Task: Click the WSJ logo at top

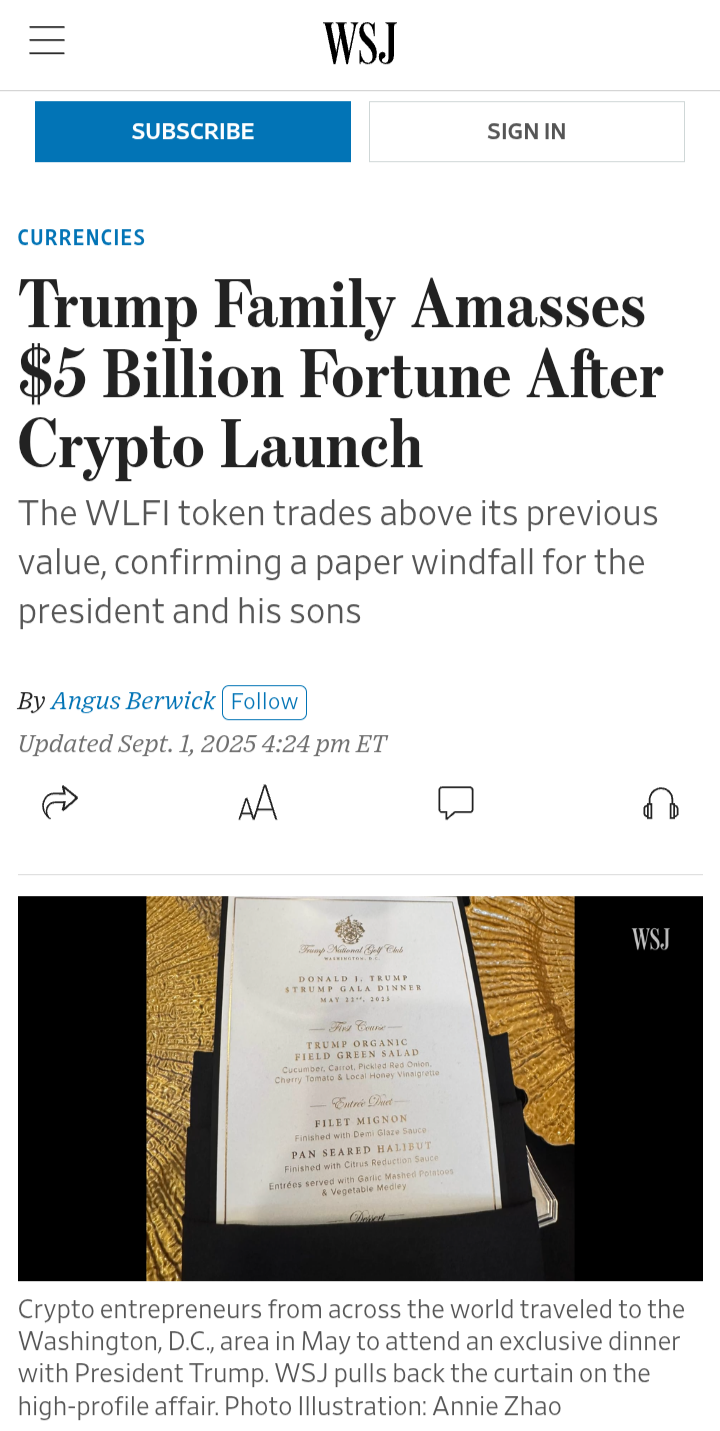Action: (360, 43)
